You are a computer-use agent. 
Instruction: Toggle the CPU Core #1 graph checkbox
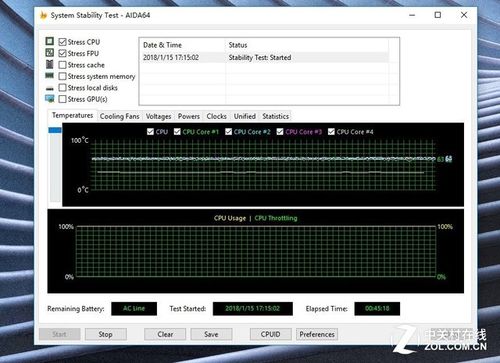coord(177,132)
